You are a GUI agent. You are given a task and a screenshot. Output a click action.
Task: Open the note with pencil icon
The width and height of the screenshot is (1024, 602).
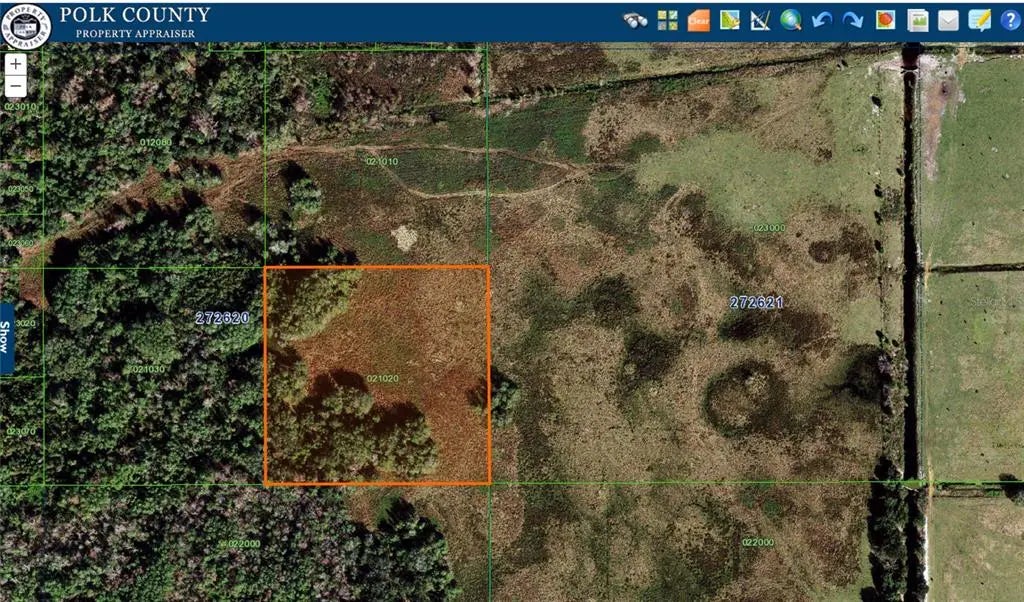pos(979,20)
